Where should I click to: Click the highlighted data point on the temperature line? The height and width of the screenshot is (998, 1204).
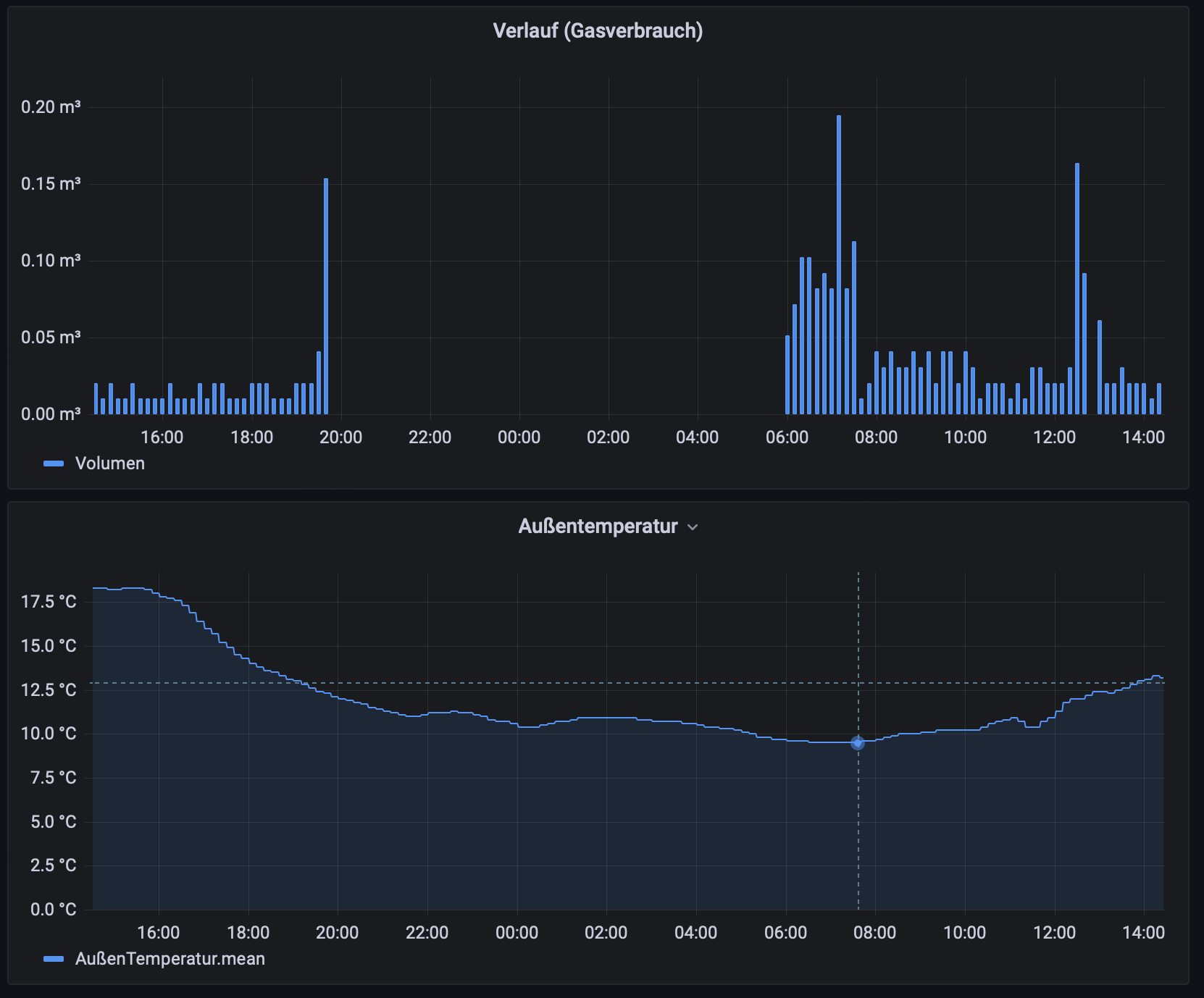pyautogui.click(x=858, y=743)
